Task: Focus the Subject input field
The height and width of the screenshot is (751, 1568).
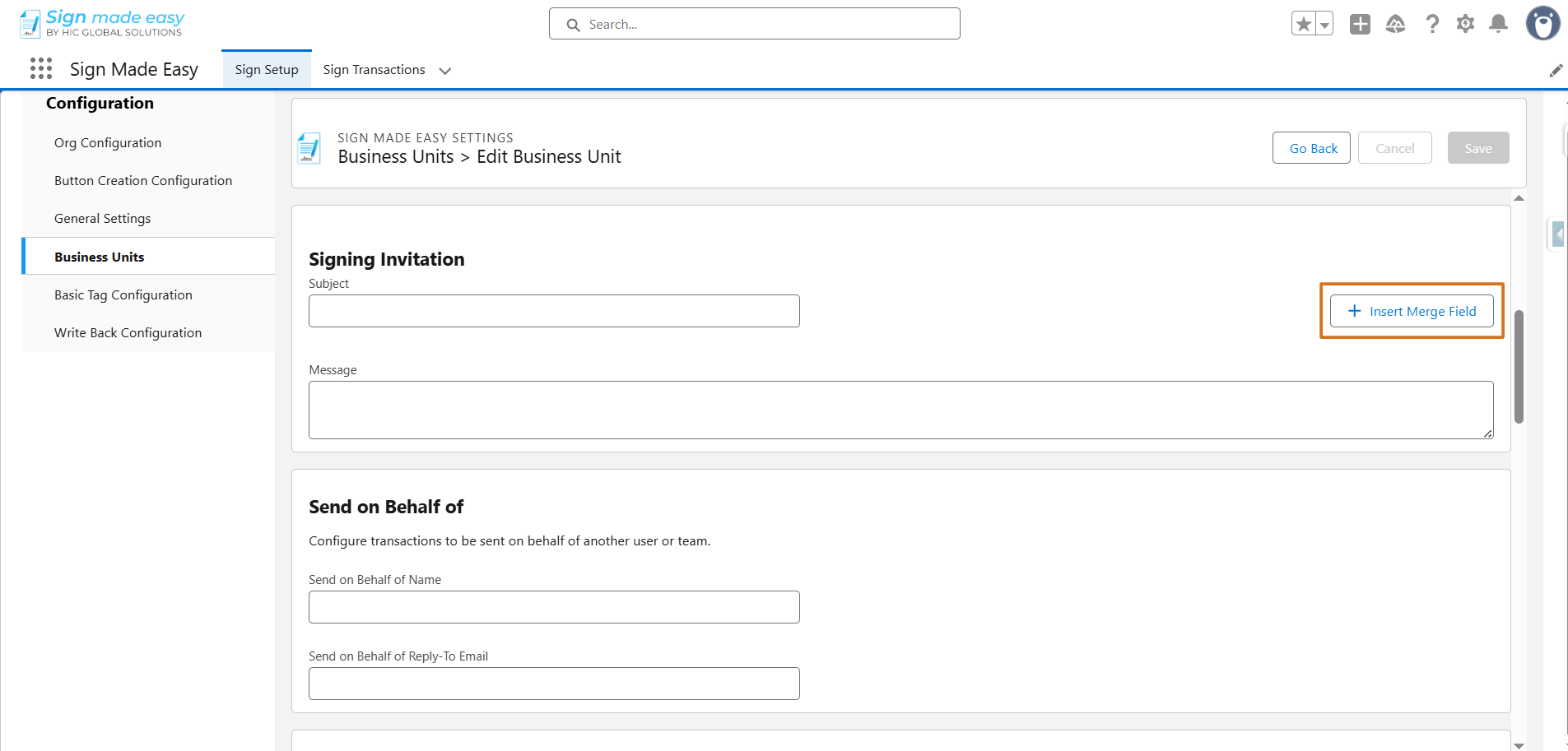Action: pyautogui.click(x=554, y=311)
